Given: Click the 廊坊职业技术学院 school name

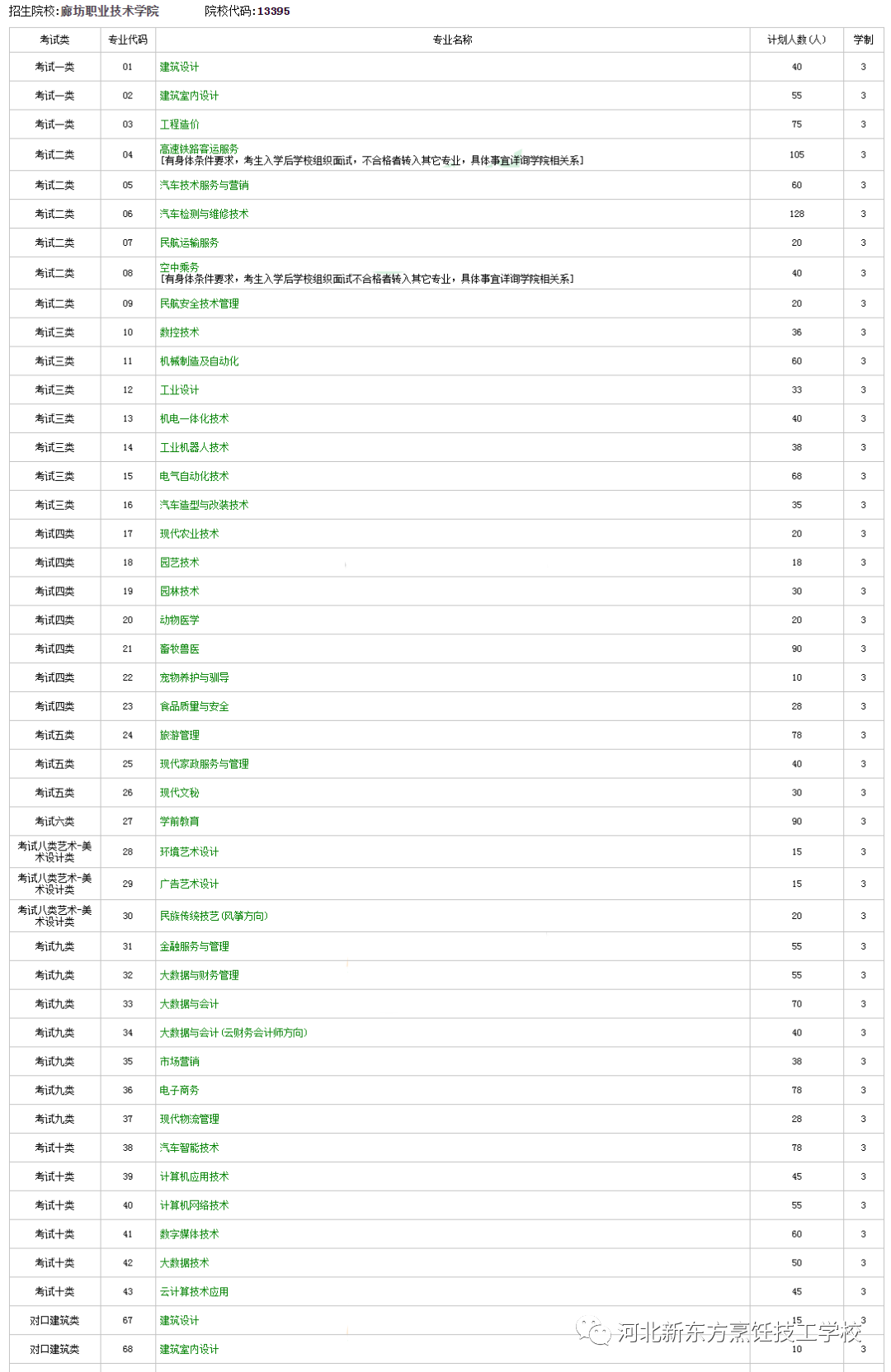Looking at the screenshot, I should [x=110, y=12].
